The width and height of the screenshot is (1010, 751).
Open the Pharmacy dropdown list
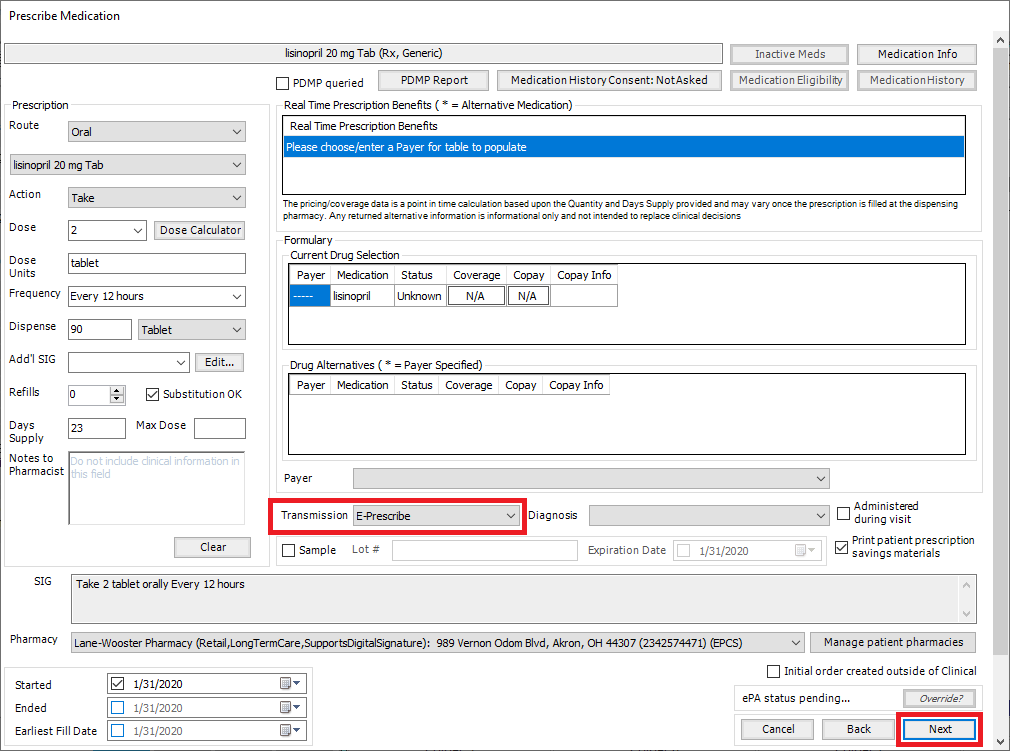(437, 642)
